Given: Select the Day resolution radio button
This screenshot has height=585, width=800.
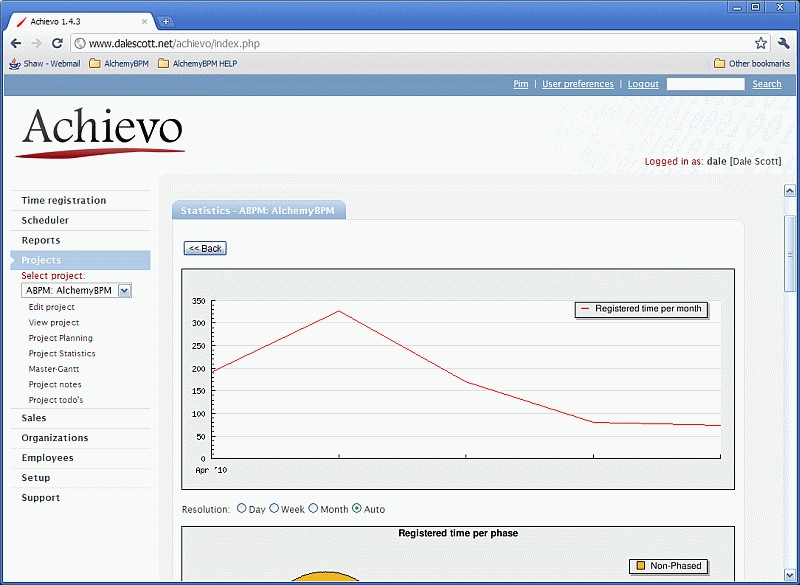Looking at the screenshot, I should coord(242,508).
